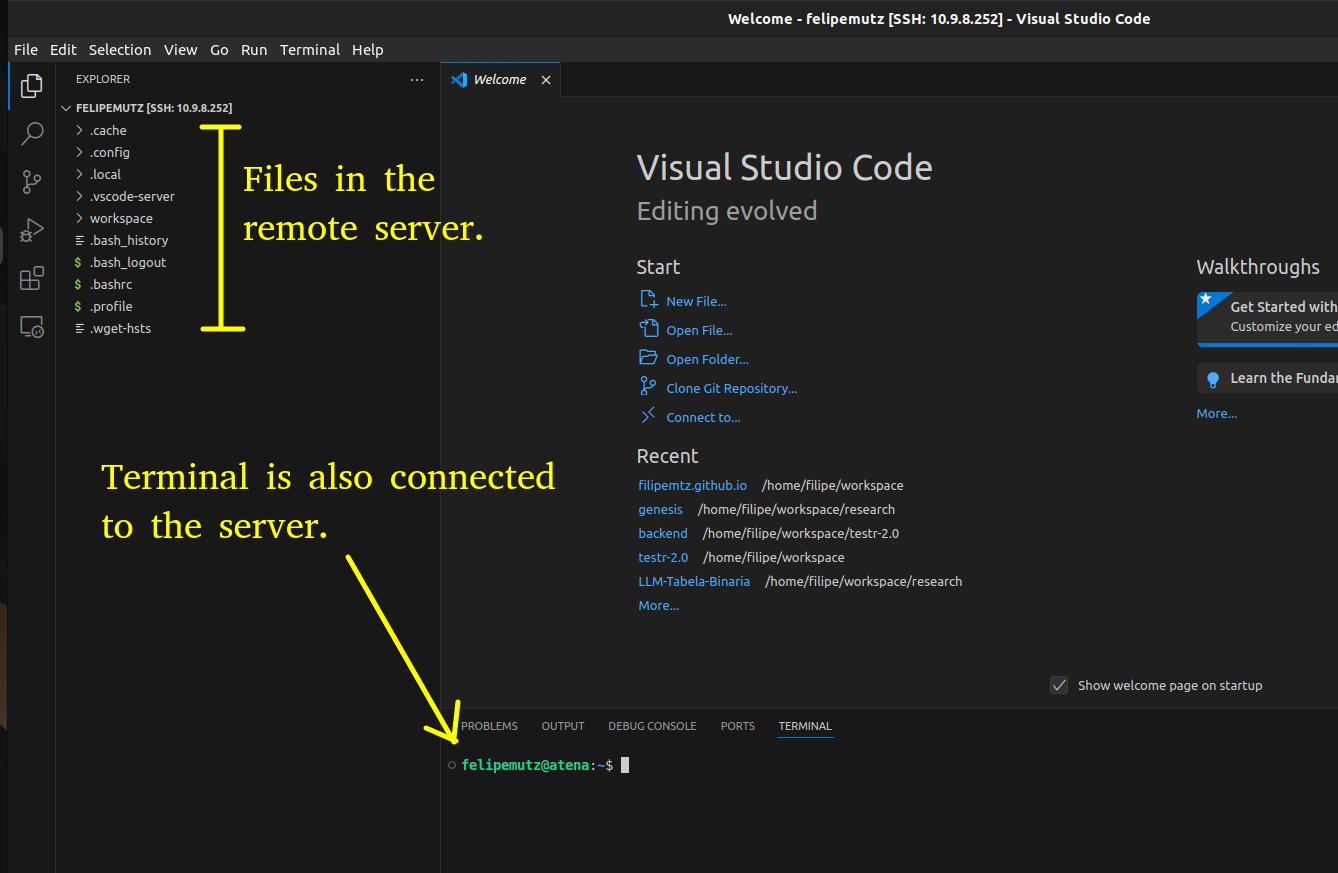The image size is (1338, 873).
Task: Open the .bash_history file
Action: [x=129, y=240]
